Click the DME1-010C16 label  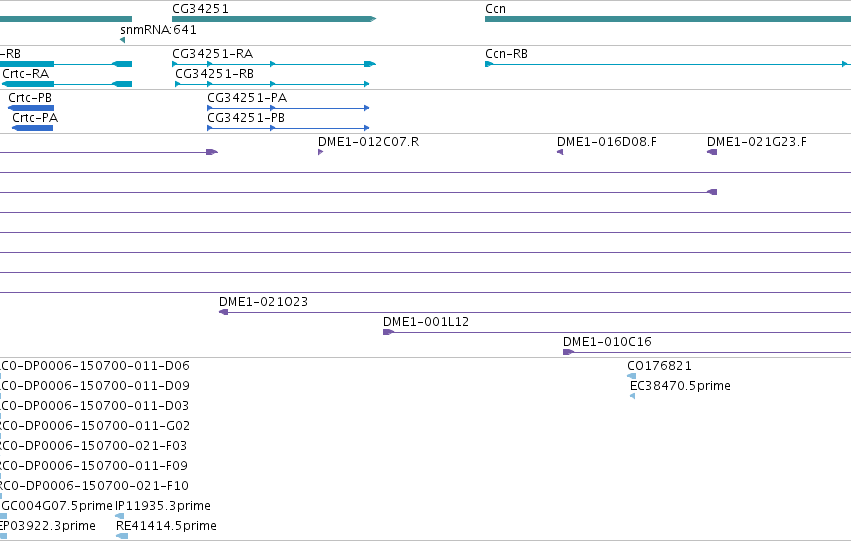click(x=607, y=342)
